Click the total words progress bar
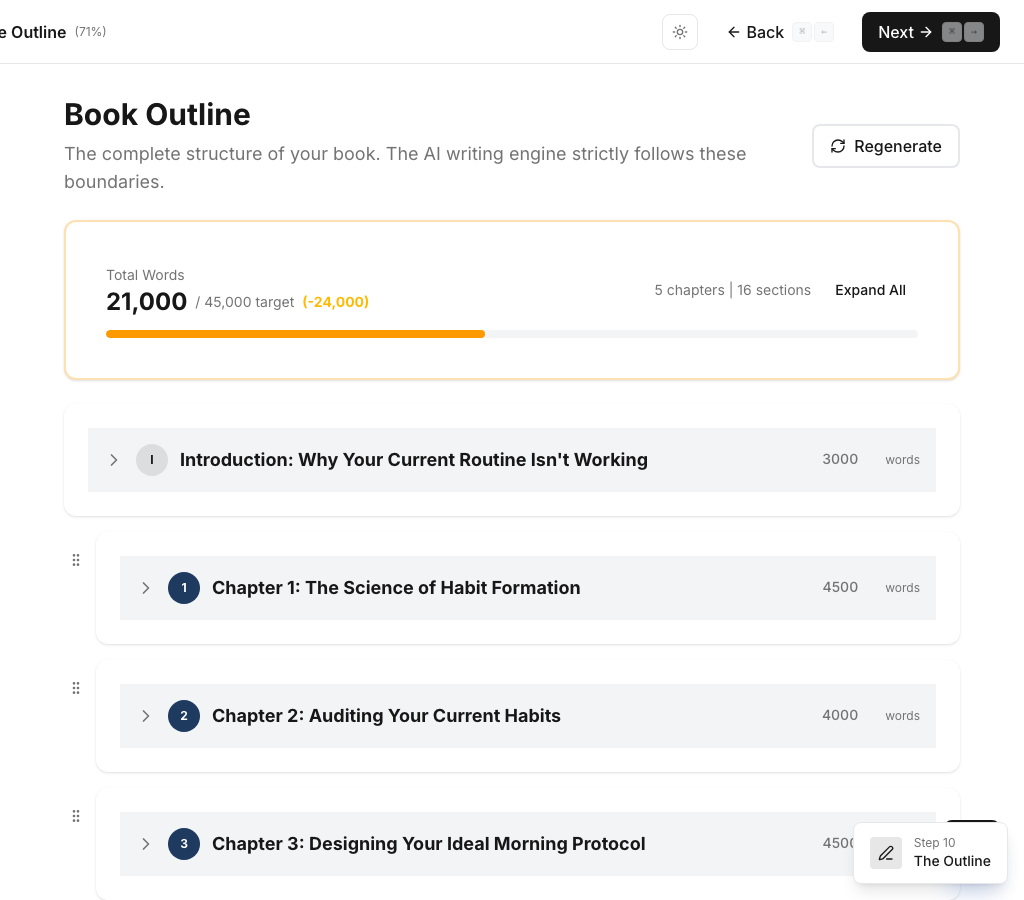Screen dimensions: 1024x900 point(511,334)
